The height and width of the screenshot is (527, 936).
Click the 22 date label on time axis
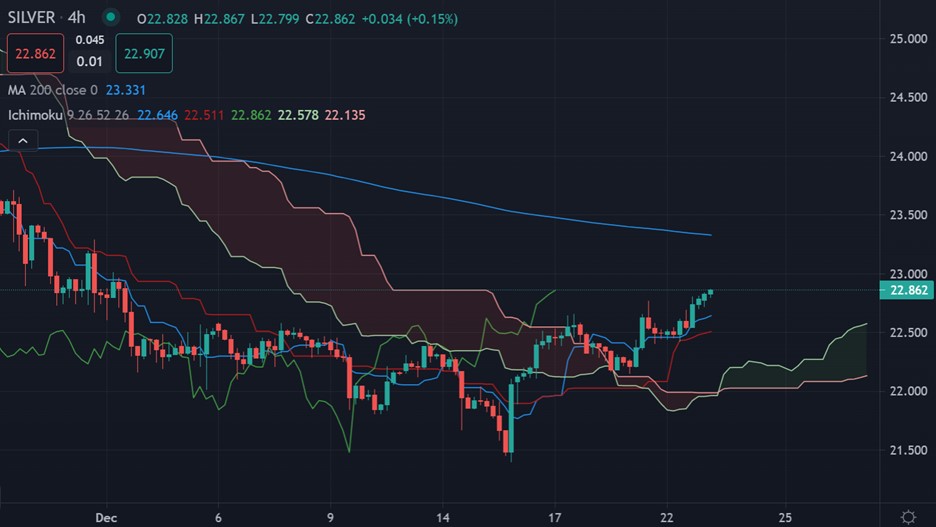pyautogui.click(x=667, y=518)
